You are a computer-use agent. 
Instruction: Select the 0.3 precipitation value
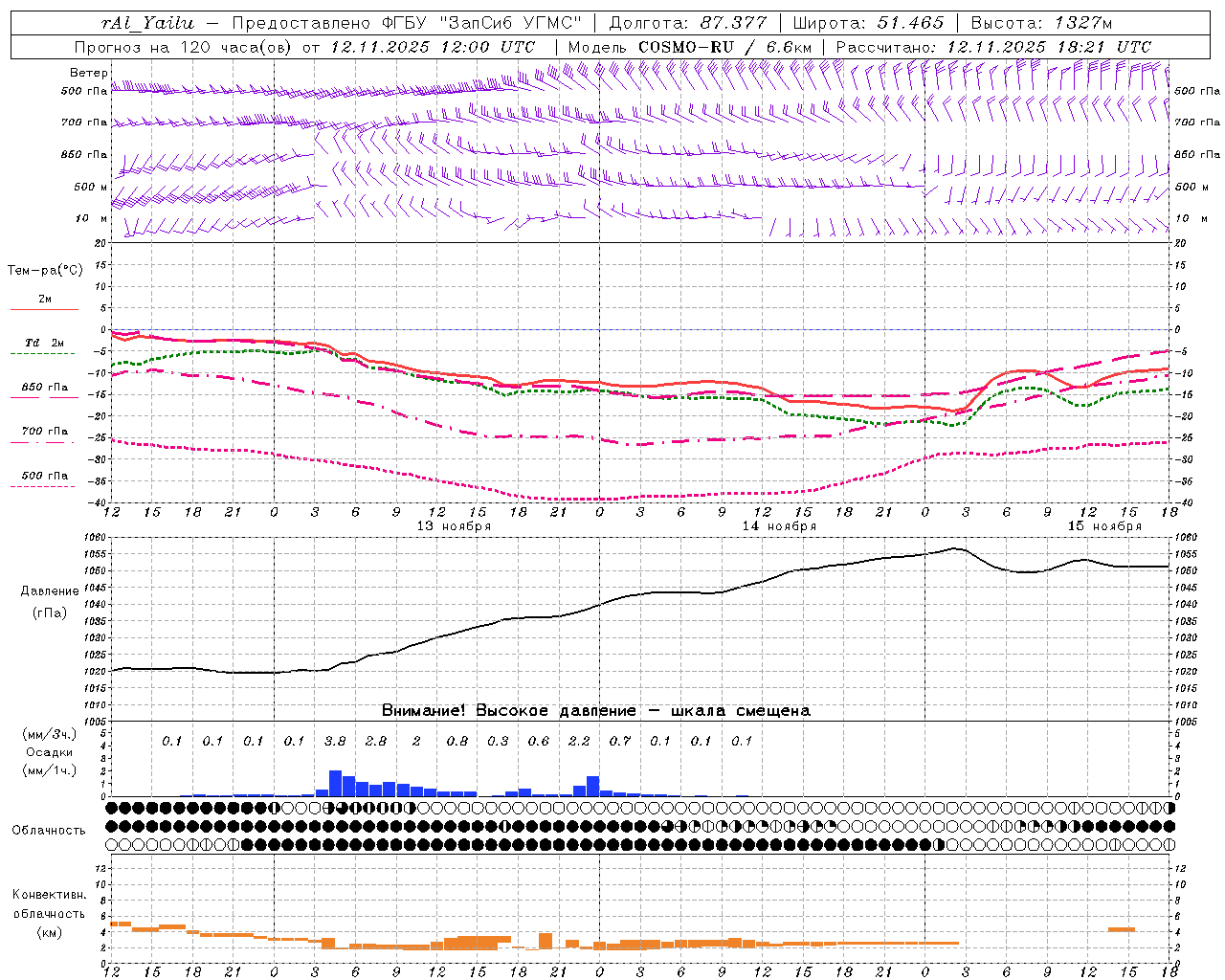pos(498,741)
